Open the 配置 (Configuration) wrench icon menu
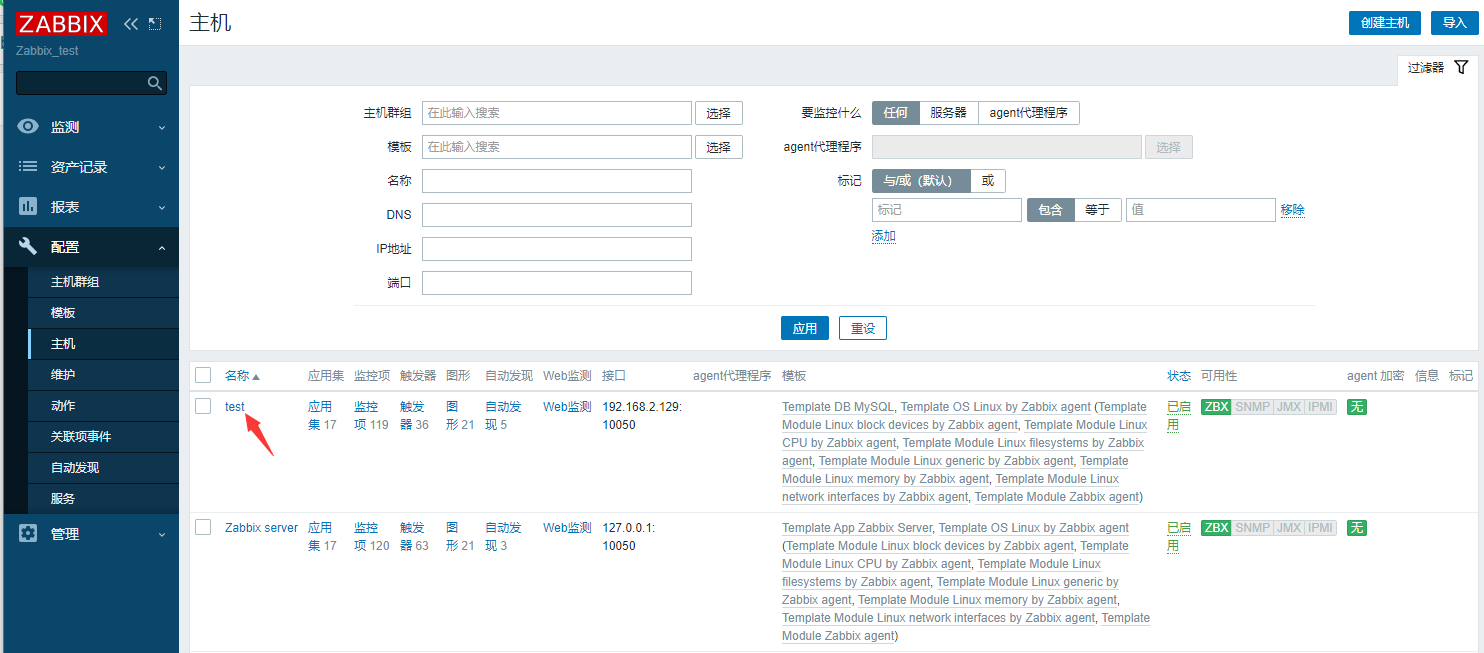1484x653 pixels. [27, 247]
